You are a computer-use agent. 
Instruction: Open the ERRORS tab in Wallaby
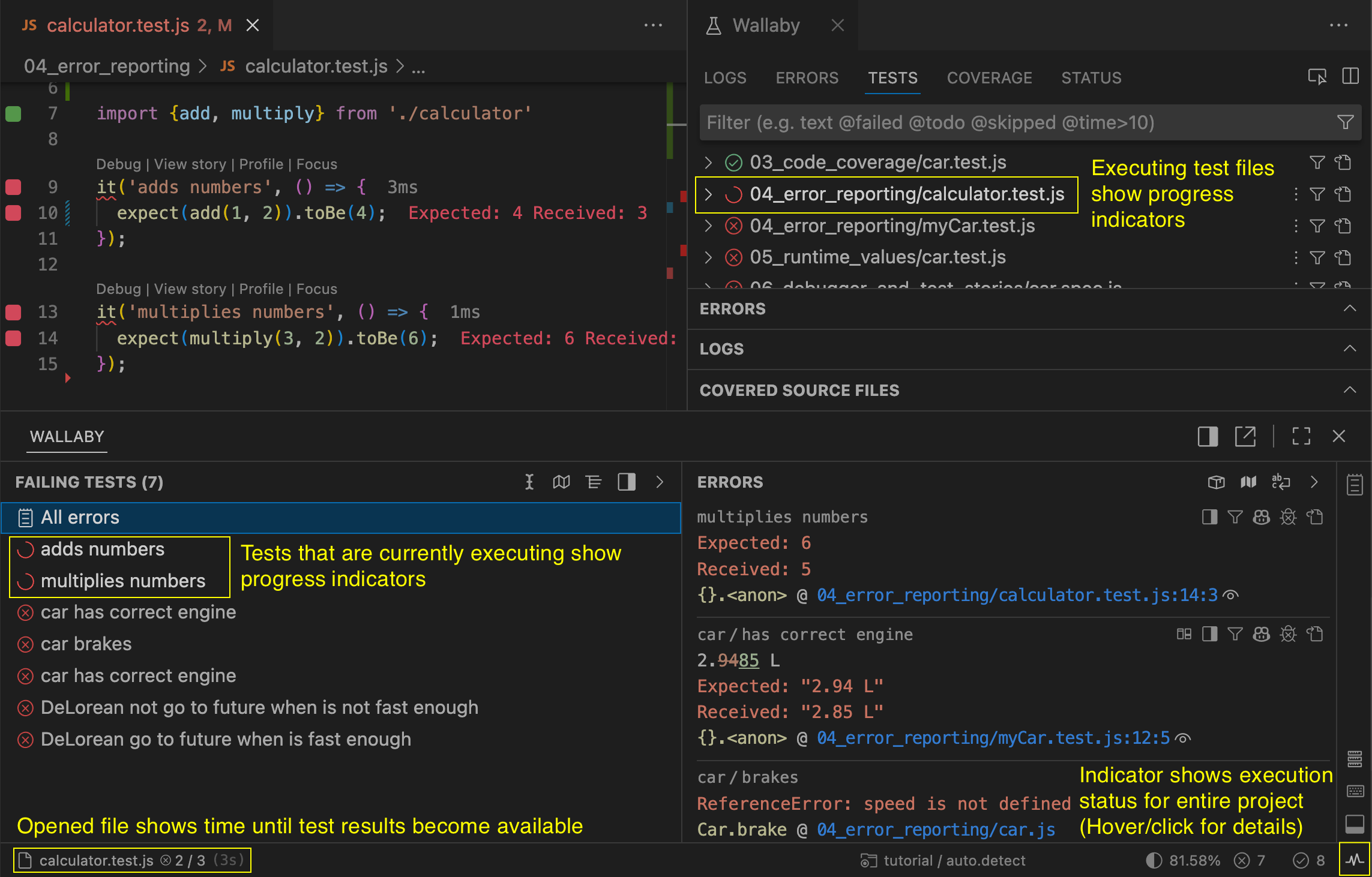tap(807, 78)
